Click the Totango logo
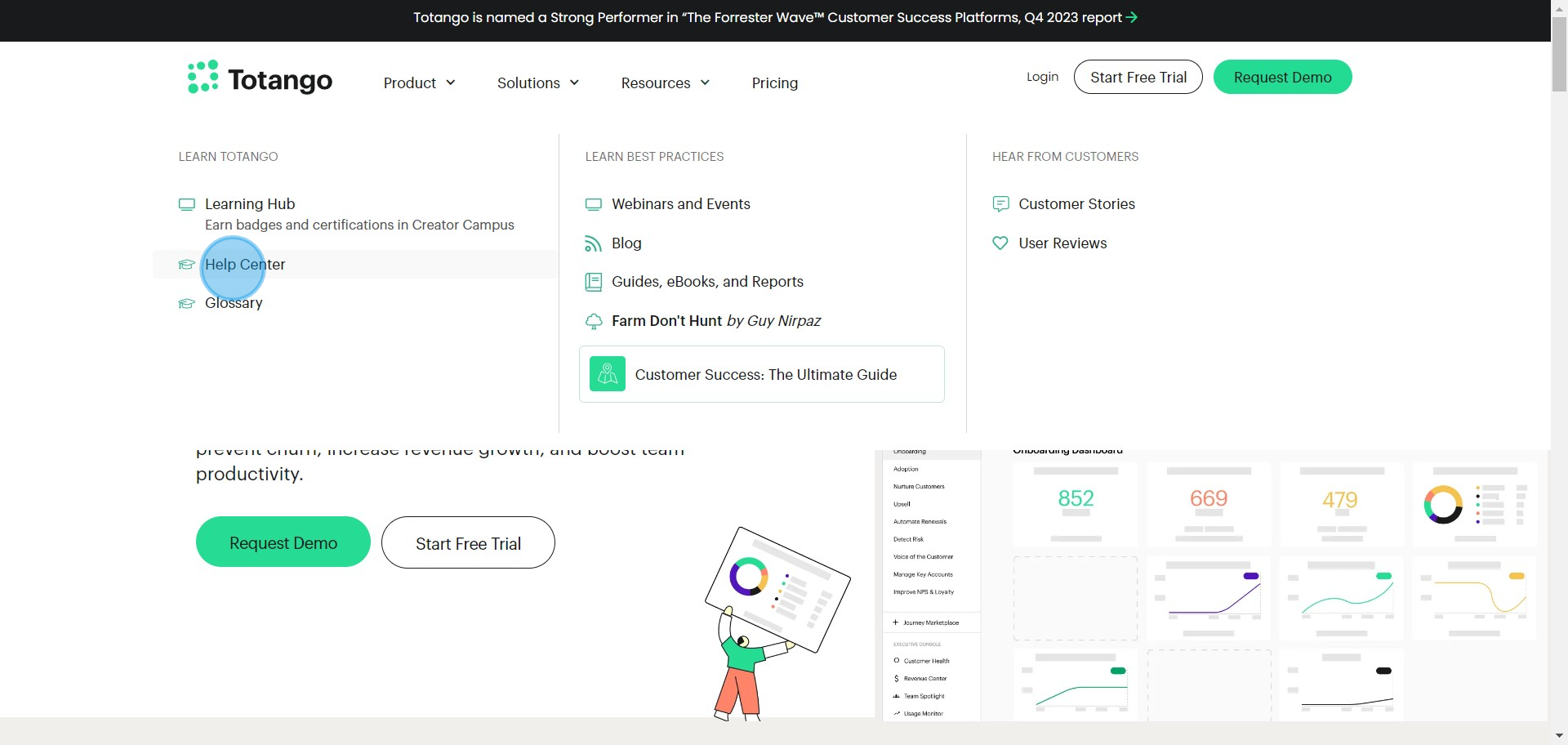The width and height of the screenshot is (1568, 745). (260, 78)
